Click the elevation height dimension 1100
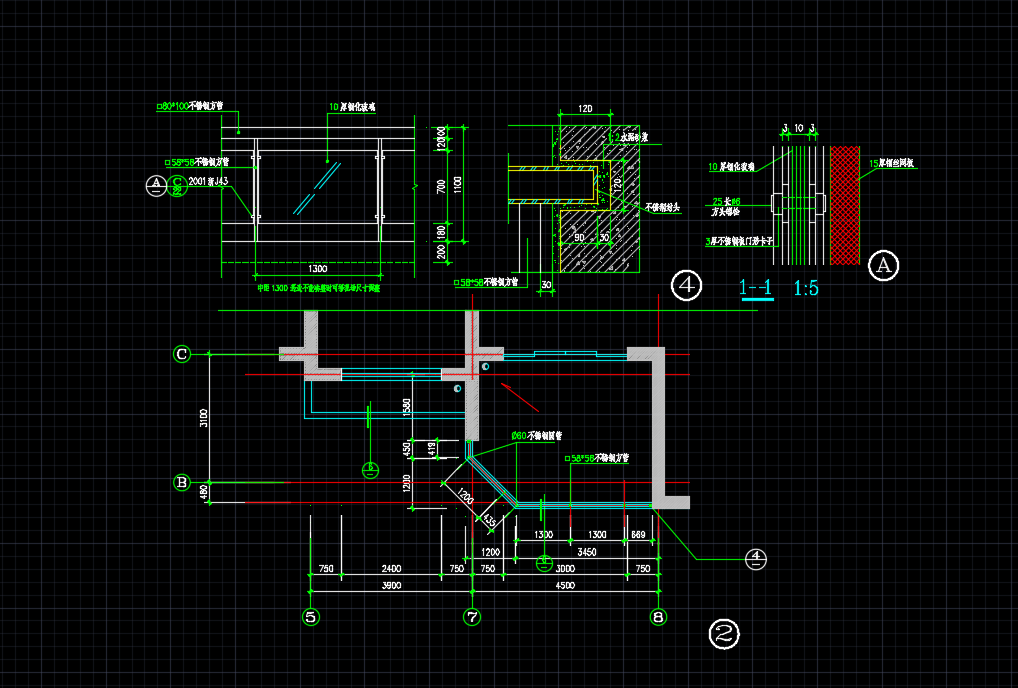Screen dimensions: 1018x688 pyautogui.click(x=458, y=186)
